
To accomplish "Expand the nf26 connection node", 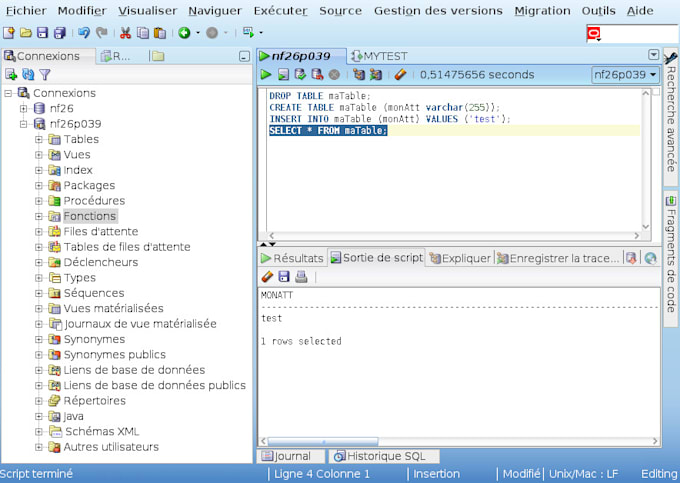I will point(24,108).
